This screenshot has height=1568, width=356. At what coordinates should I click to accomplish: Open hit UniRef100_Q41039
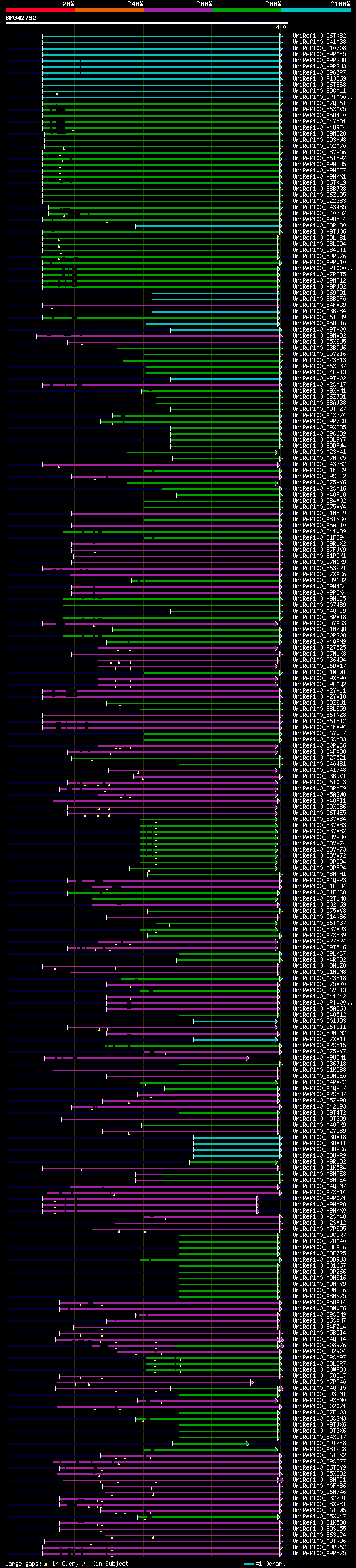(x=319, y=531)
